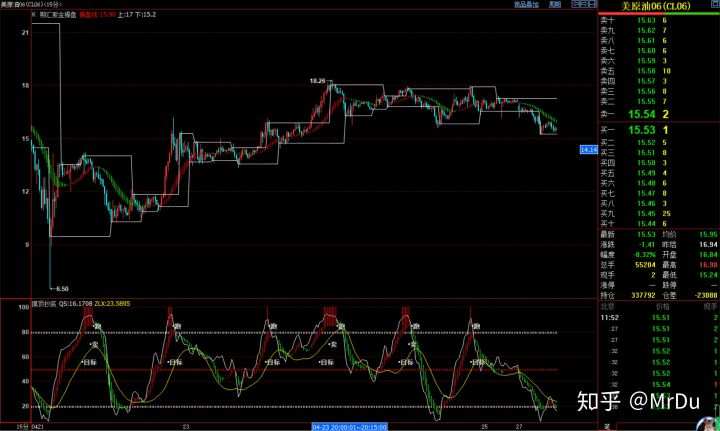Click the 18.26 high price label
The image size is (720, 431).
tap(317, 81)
